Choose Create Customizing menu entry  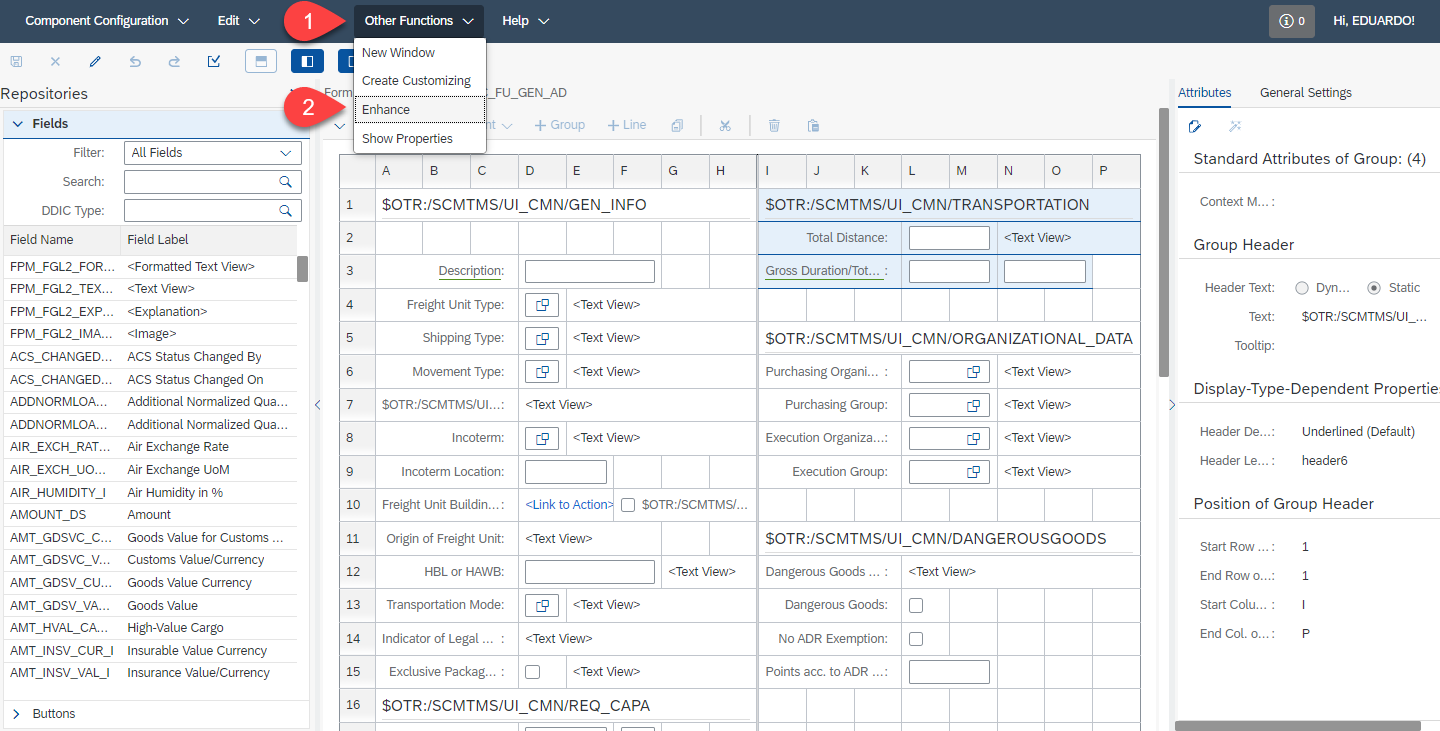pos(420,81)
